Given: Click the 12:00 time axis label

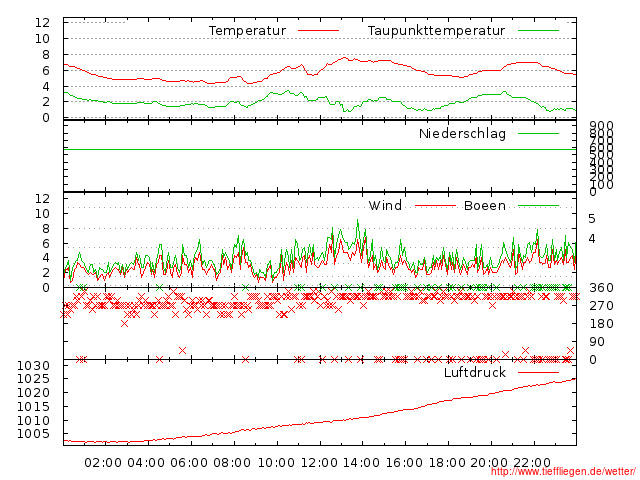Looking at the screenshot, I should [319, 463].
